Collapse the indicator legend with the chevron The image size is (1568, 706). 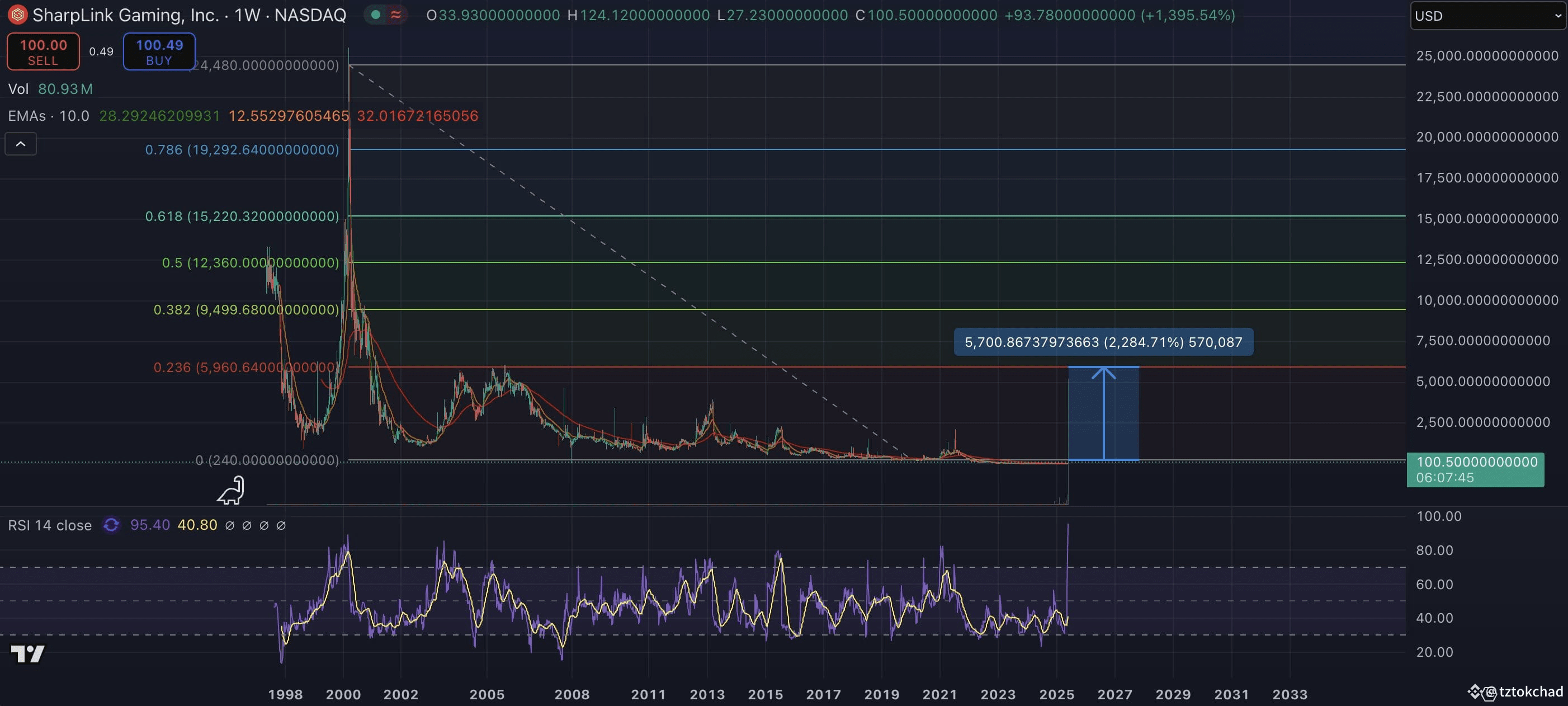pos(21,144)
